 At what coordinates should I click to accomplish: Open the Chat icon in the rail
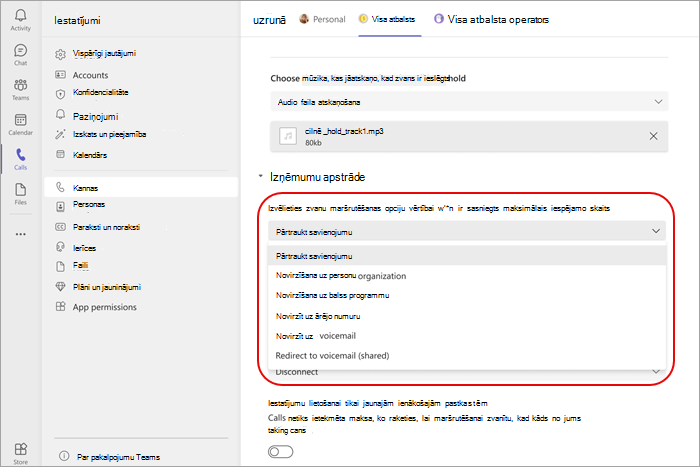coord(21,50)
